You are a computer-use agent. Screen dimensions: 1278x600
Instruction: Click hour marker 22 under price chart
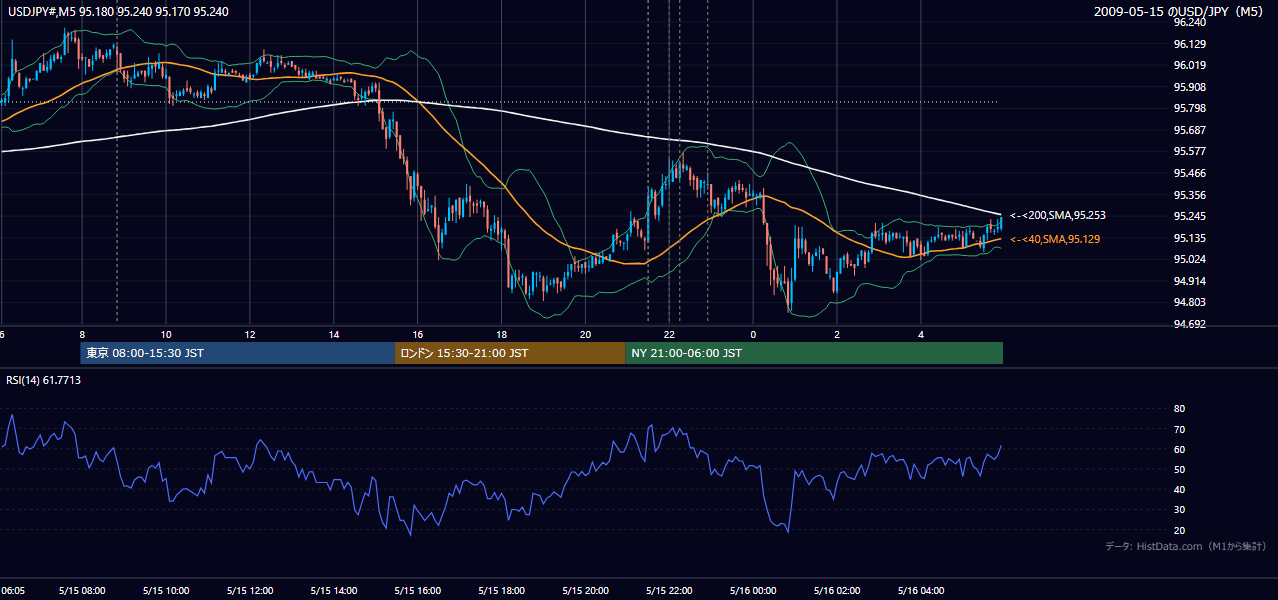670,334
